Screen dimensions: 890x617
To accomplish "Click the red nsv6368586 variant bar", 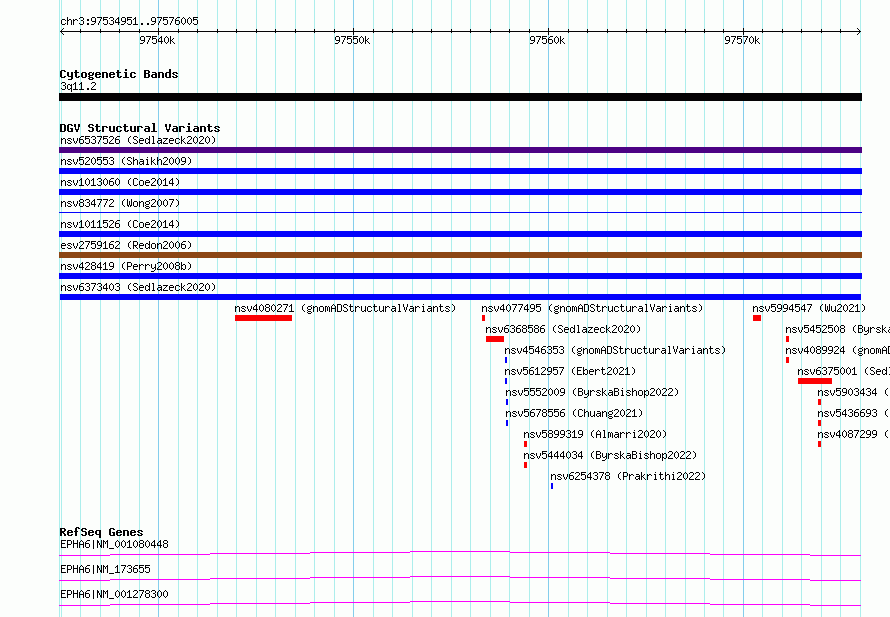I will click(x=495, y=339).
